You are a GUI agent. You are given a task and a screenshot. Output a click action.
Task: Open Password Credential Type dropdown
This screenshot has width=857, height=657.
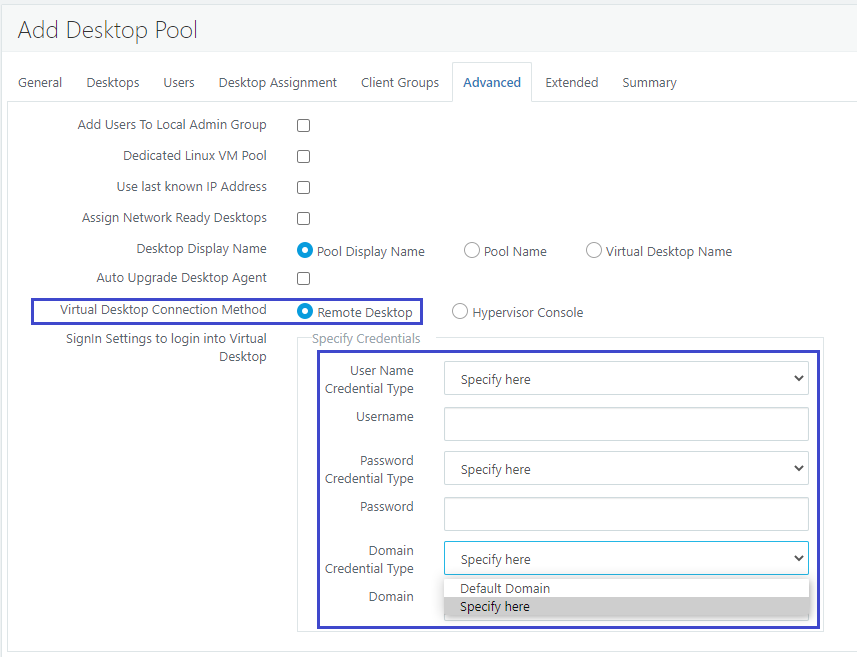click(x=626, y=468)
